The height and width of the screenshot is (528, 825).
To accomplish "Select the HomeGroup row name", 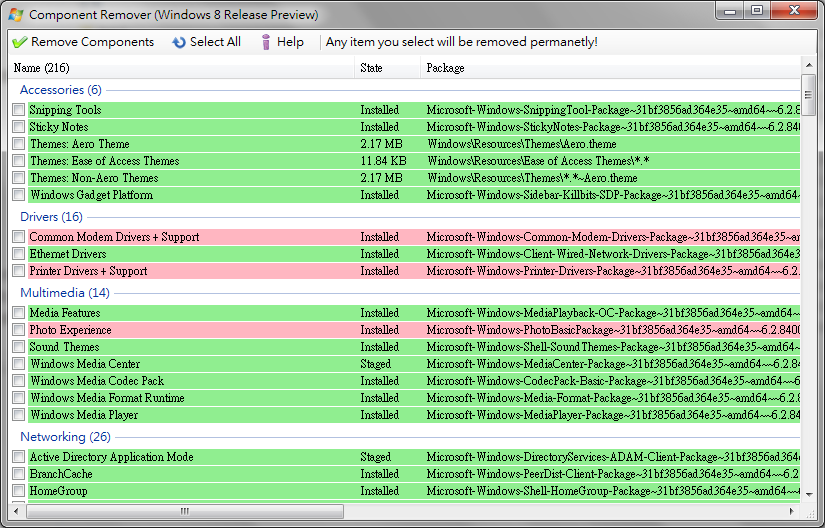I will point(58,491).
